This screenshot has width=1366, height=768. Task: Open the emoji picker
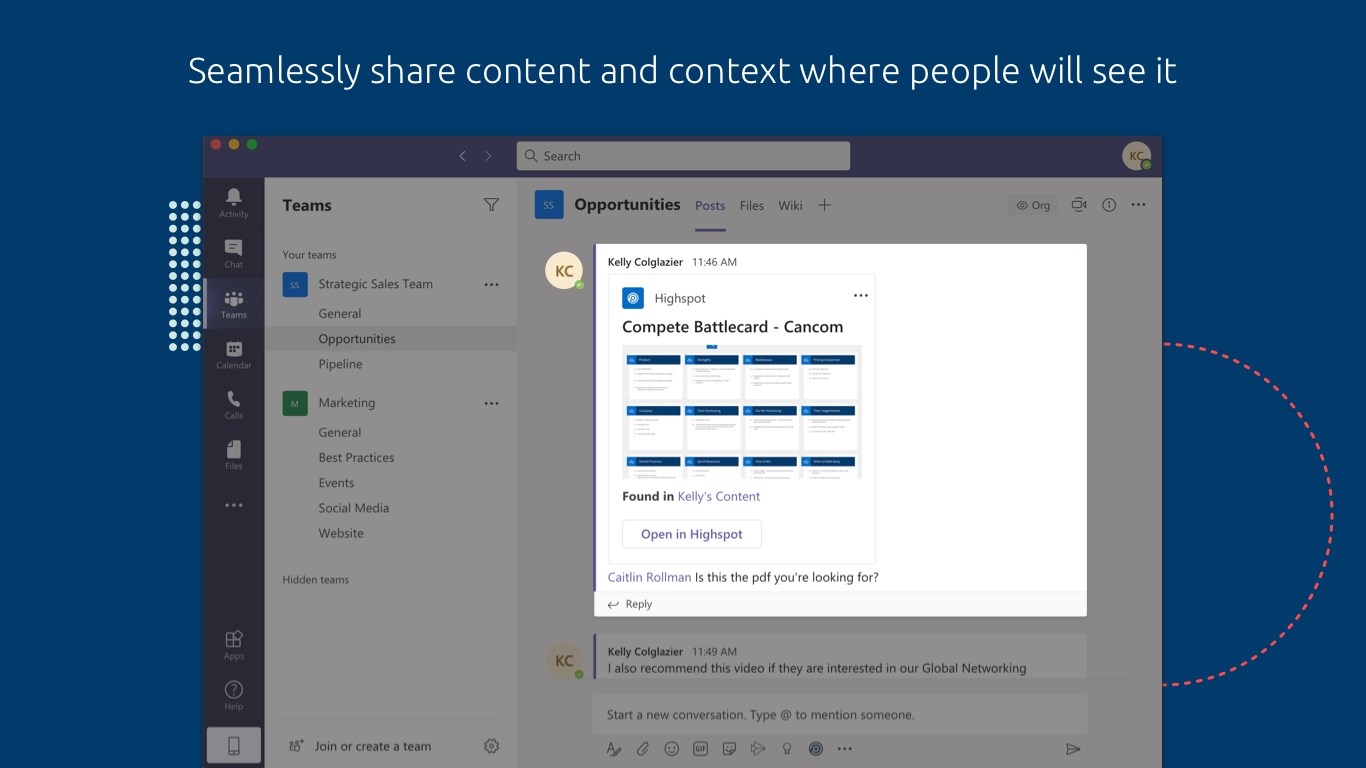tap(672, 748)
